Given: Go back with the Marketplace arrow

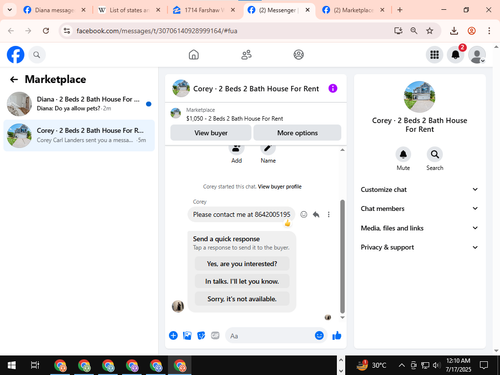Looking at the screenshot, I should point(14,79).
